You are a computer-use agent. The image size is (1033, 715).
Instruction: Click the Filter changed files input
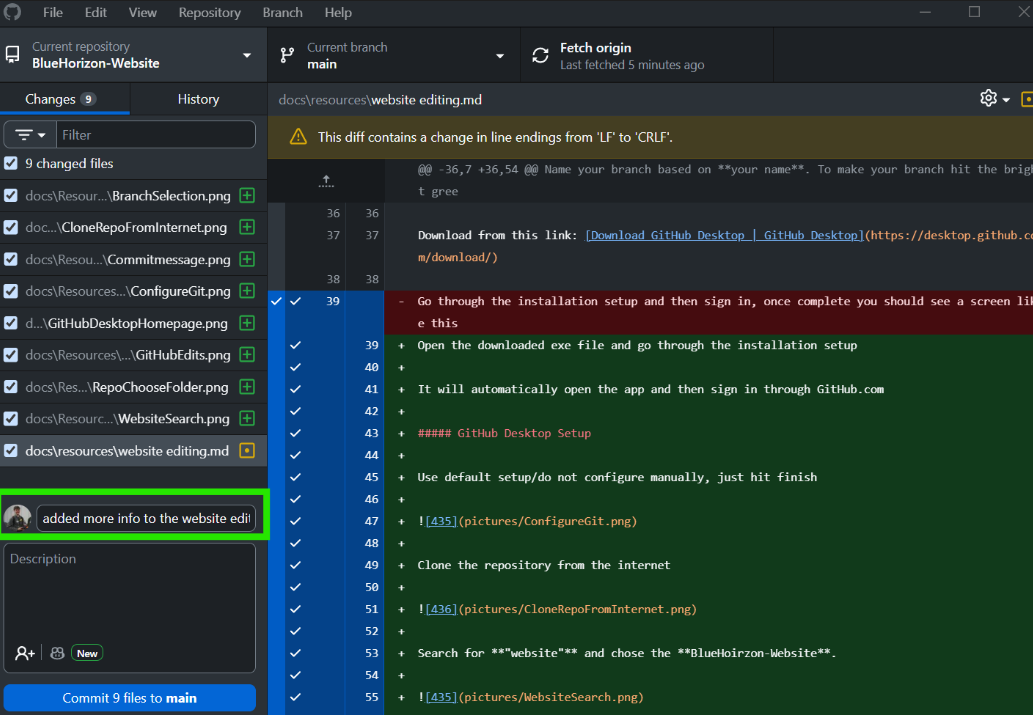155,135
